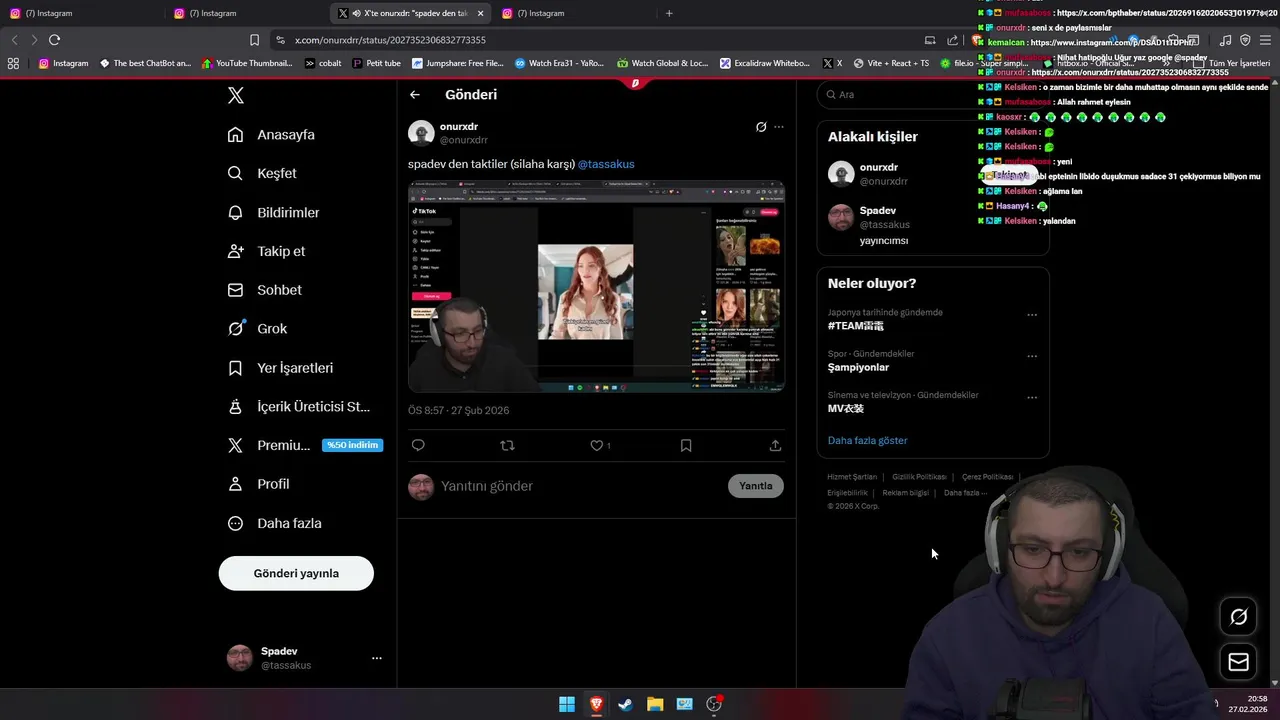Click the browser back arrow
The image size is (1280, 720).
(x=14, y=40)
